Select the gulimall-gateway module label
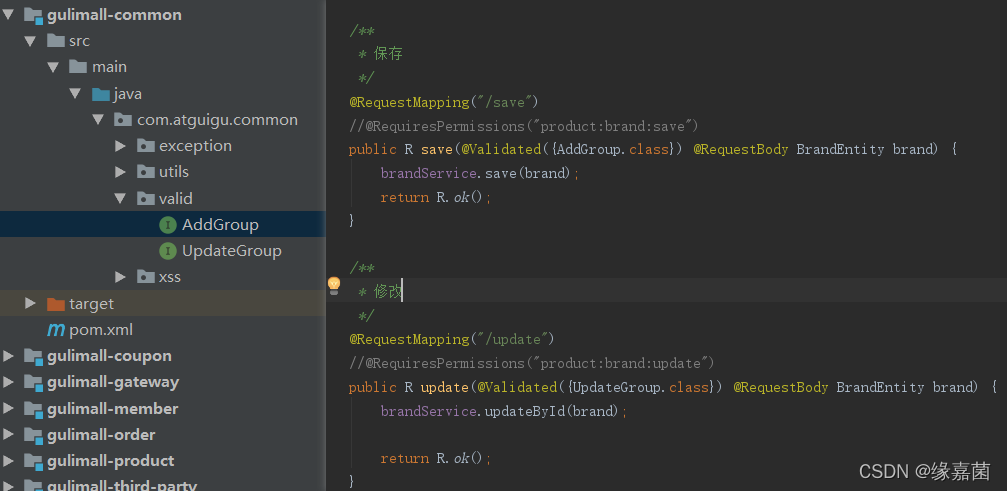 113,383
